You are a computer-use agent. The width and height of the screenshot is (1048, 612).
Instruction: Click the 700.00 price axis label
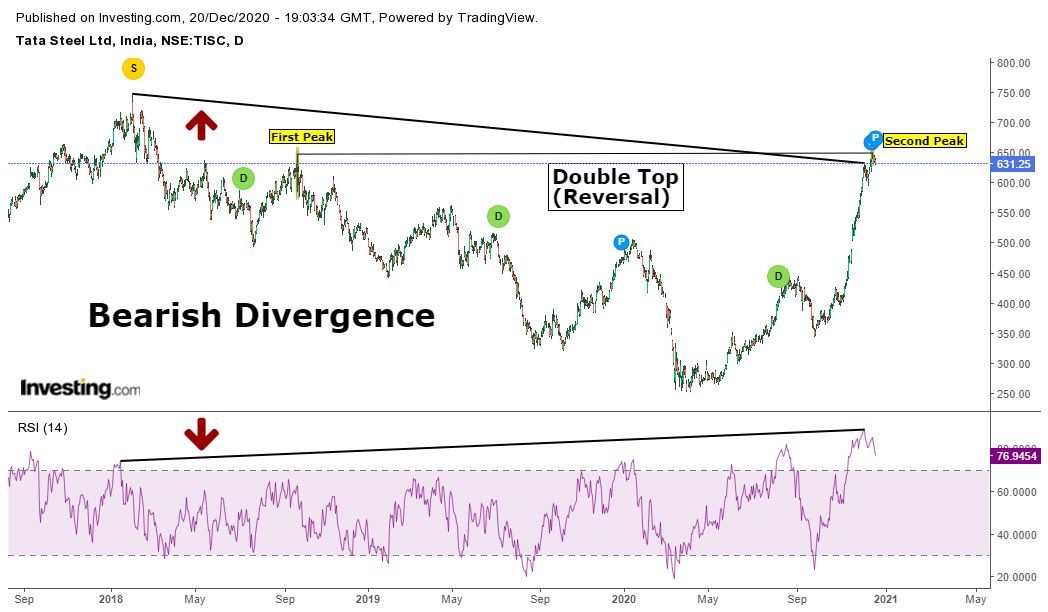(1013, 124)
